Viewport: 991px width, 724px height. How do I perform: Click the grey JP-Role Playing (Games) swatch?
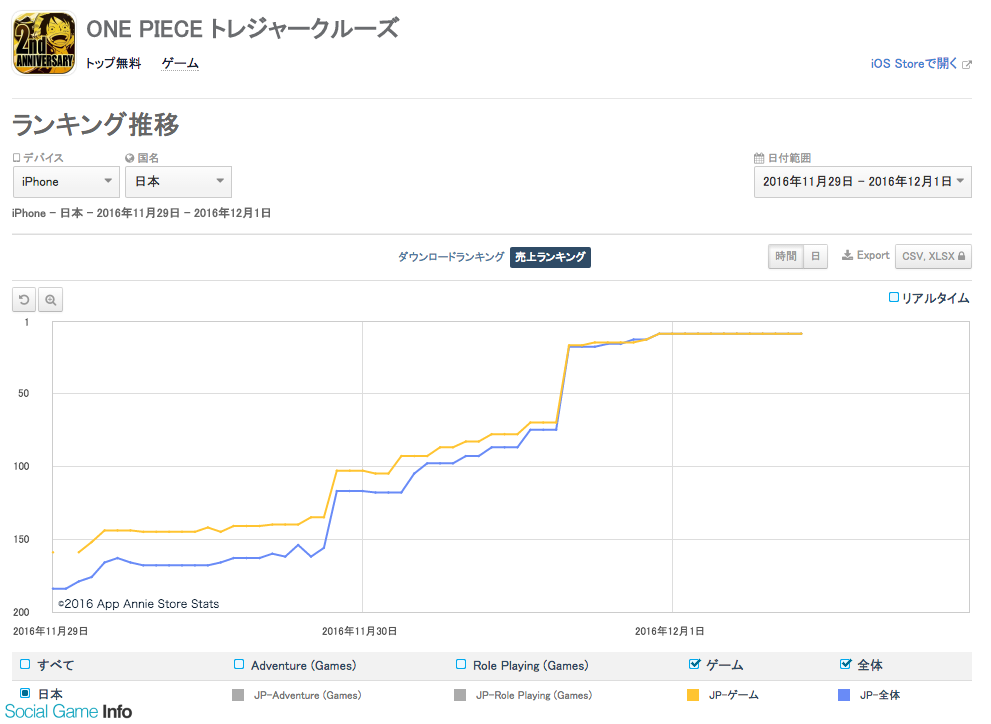[460, 695]
